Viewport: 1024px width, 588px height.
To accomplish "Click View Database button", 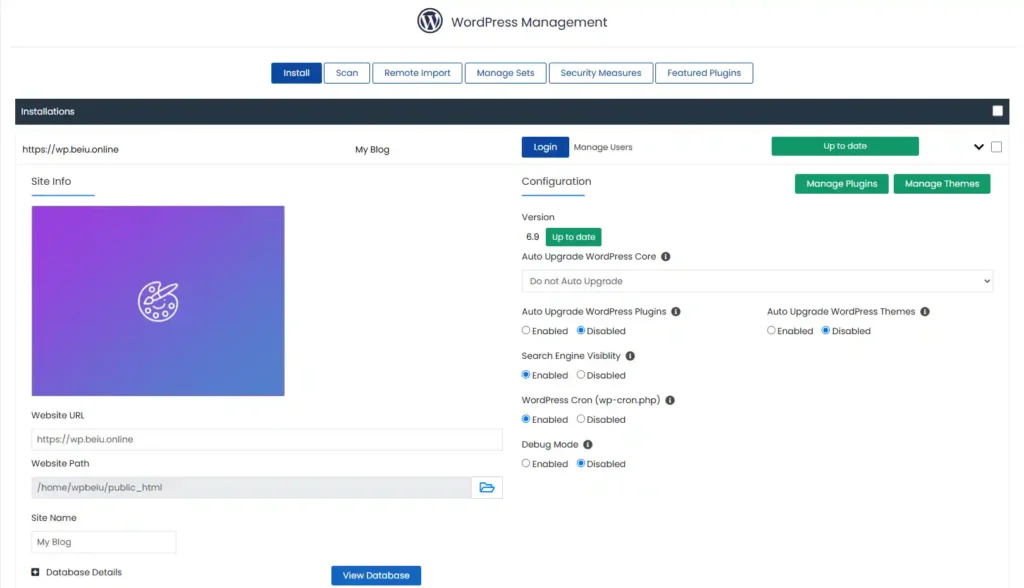I will 376,576.
